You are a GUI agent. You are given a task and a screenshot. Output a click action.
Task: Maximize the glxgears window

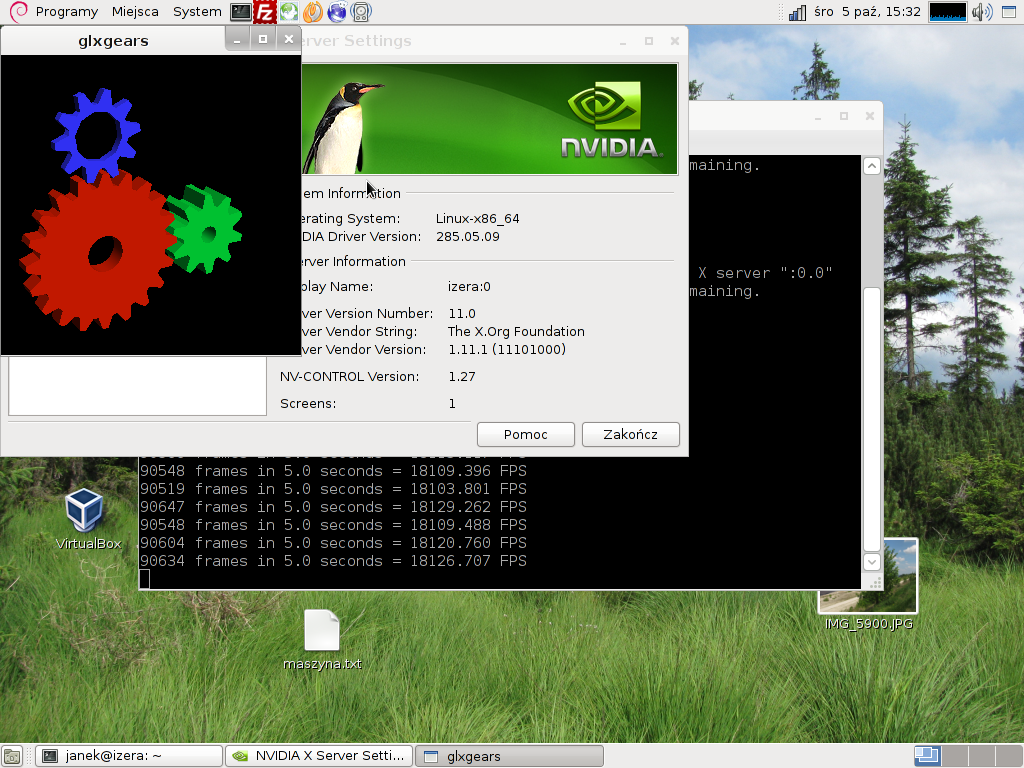pos(263,40)
